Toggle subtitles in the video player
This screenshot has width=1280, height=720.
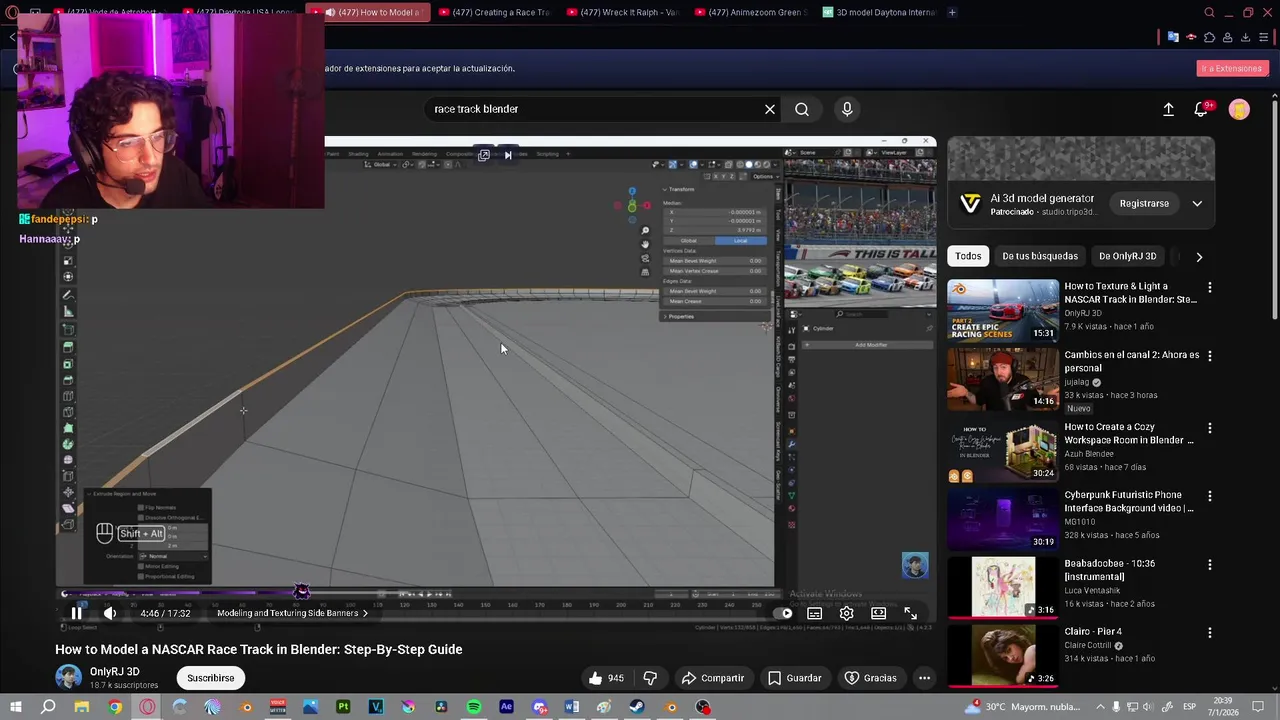815,613
